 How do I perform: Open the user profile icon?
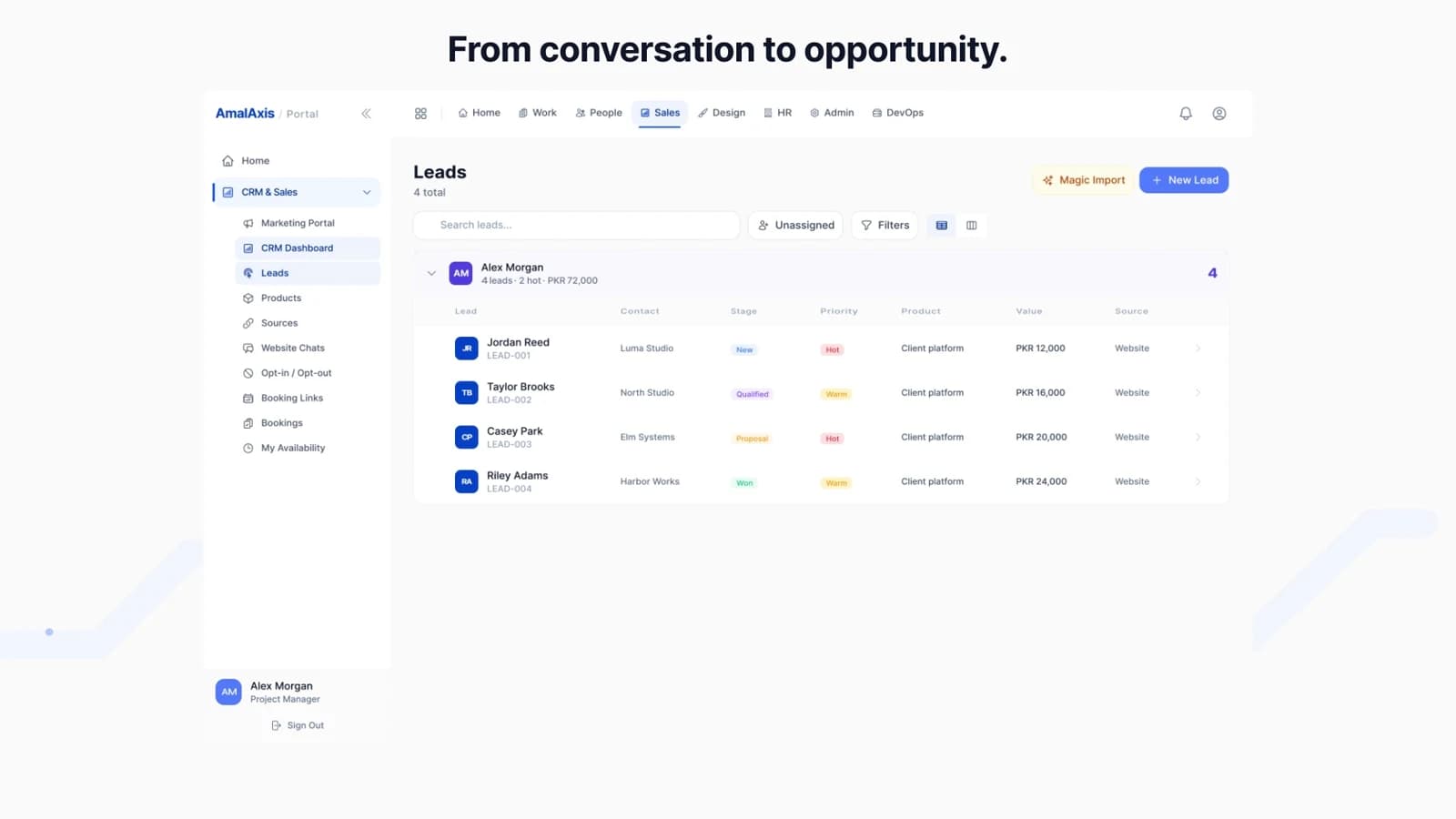[x=1219, y=114]
